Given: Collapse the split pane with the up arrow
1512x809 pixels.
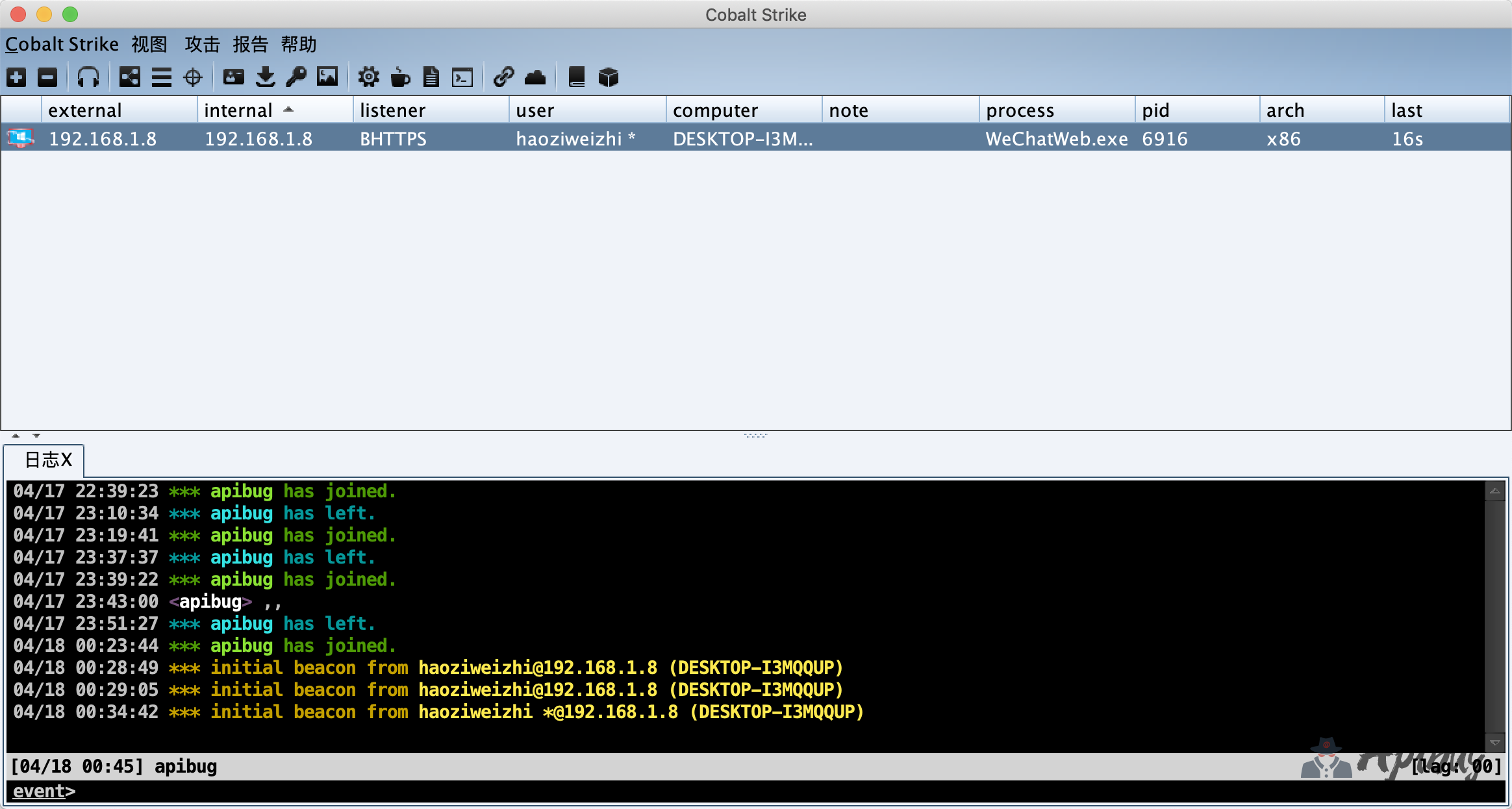Looking at the screenshot, I should click(x=16, y=436).
